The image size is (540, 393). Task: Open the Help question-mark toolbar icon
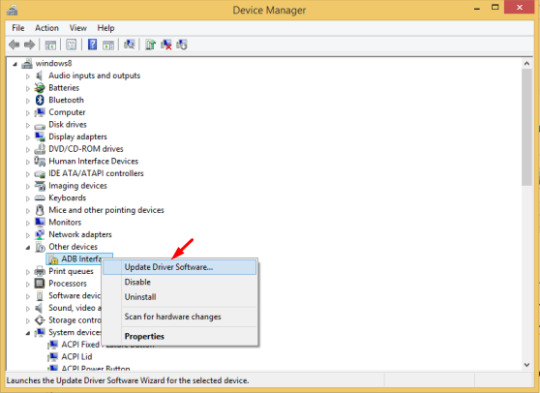[x=92, y=44]
